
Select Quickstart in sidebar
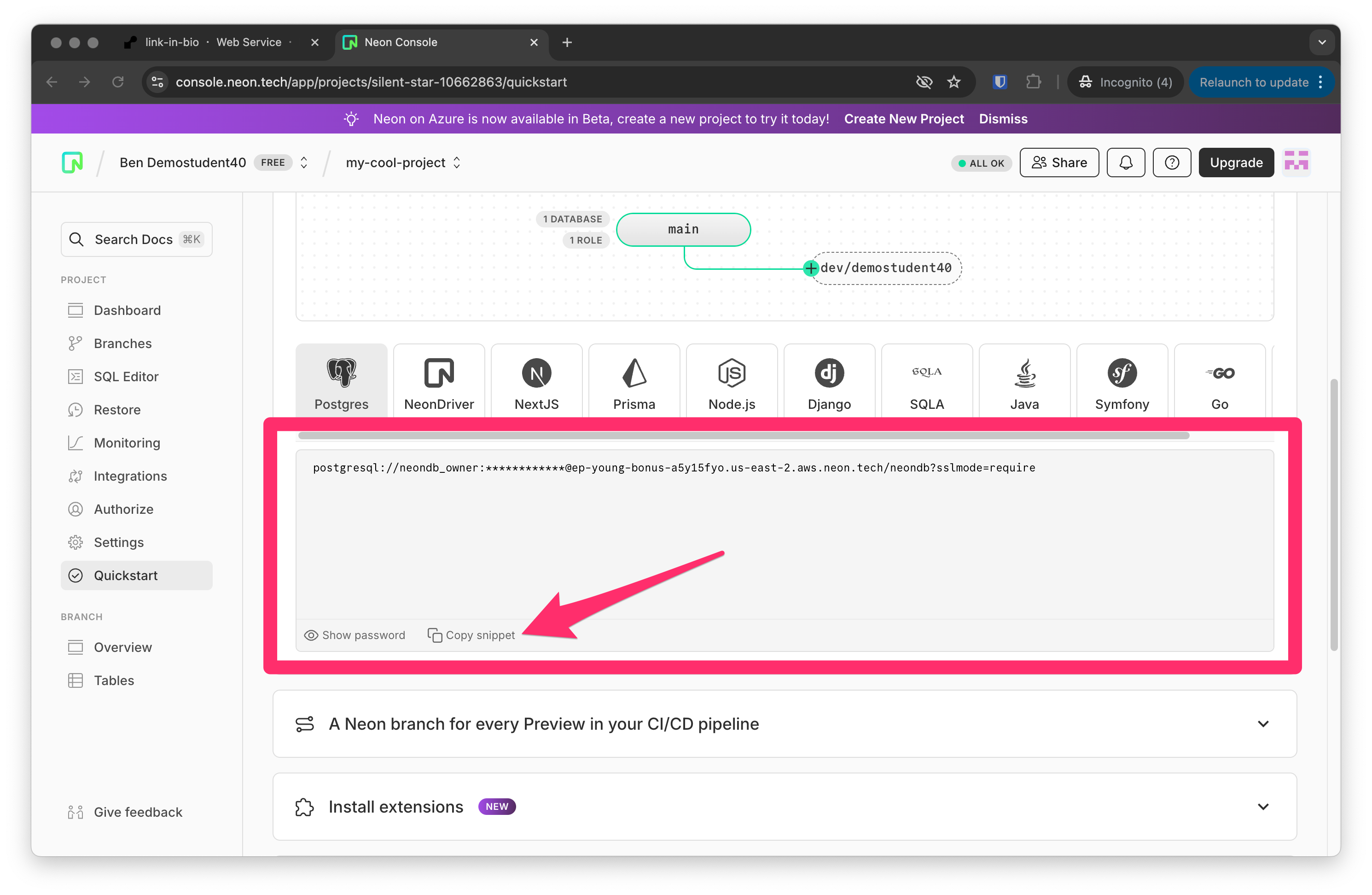[137, 575]
